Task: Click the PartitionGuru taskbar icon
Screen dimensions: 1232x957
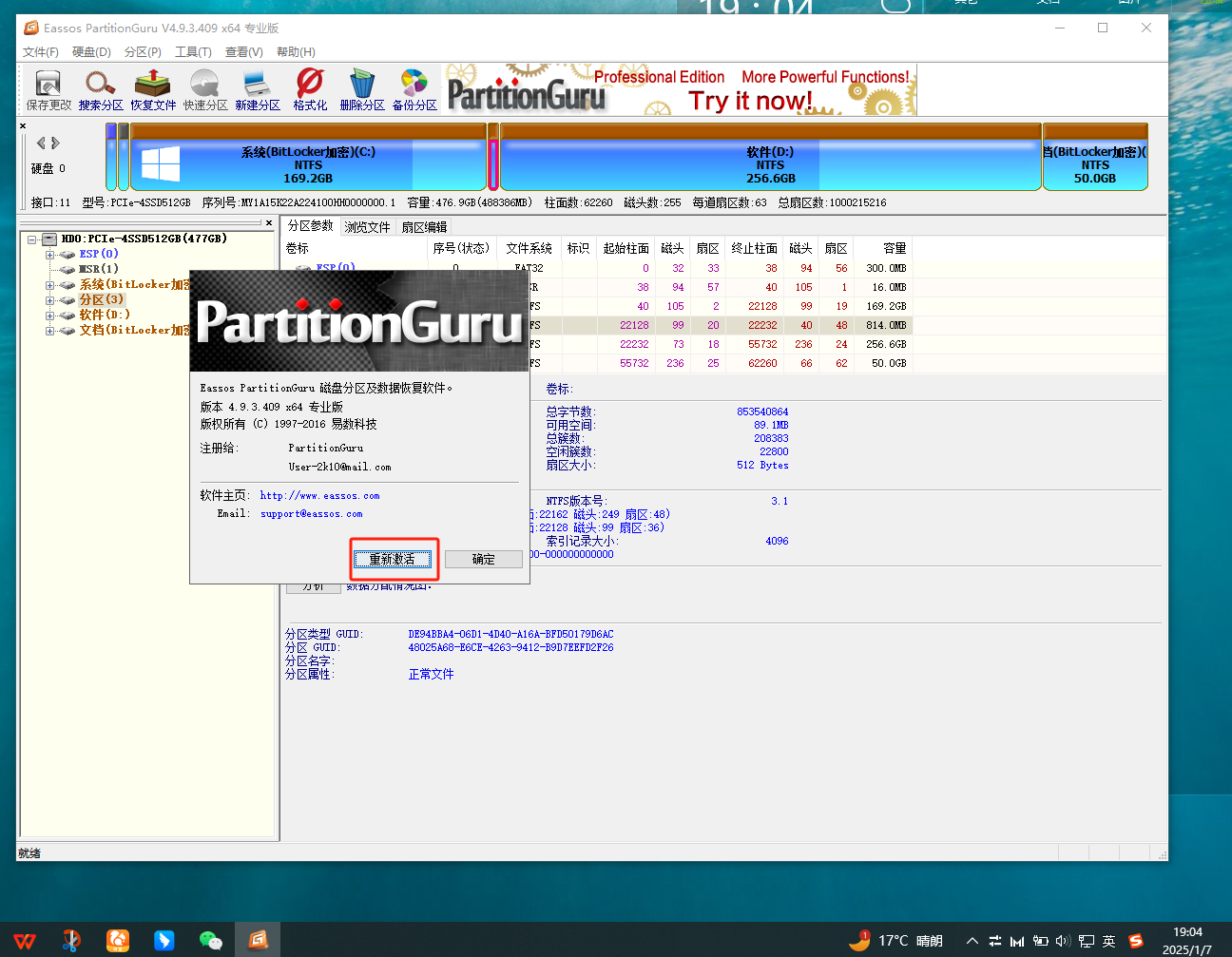Action: pyautogui.click(x=258, y=940)
